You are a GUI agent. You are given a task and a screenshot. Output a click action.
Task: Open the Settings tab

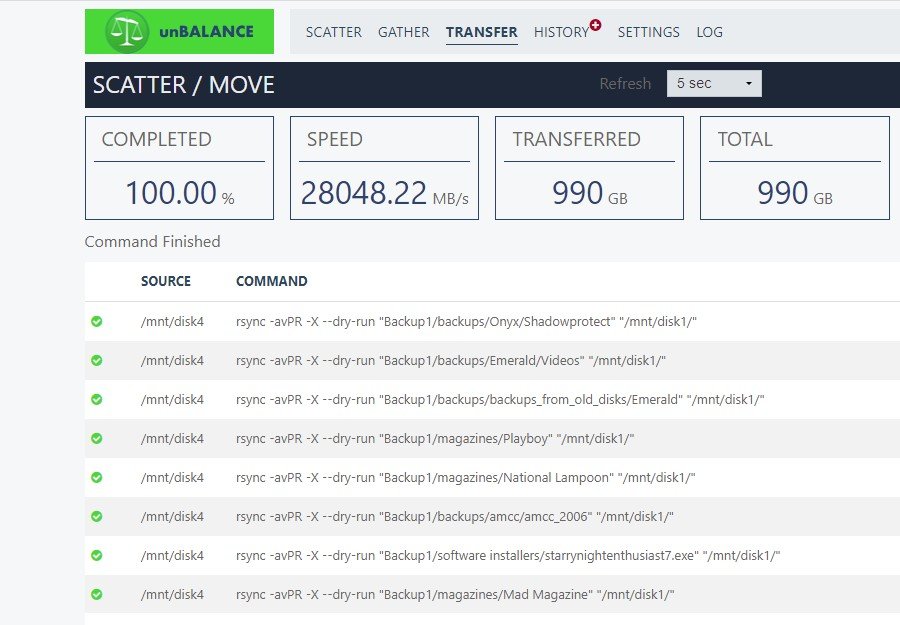pos(649,32)
